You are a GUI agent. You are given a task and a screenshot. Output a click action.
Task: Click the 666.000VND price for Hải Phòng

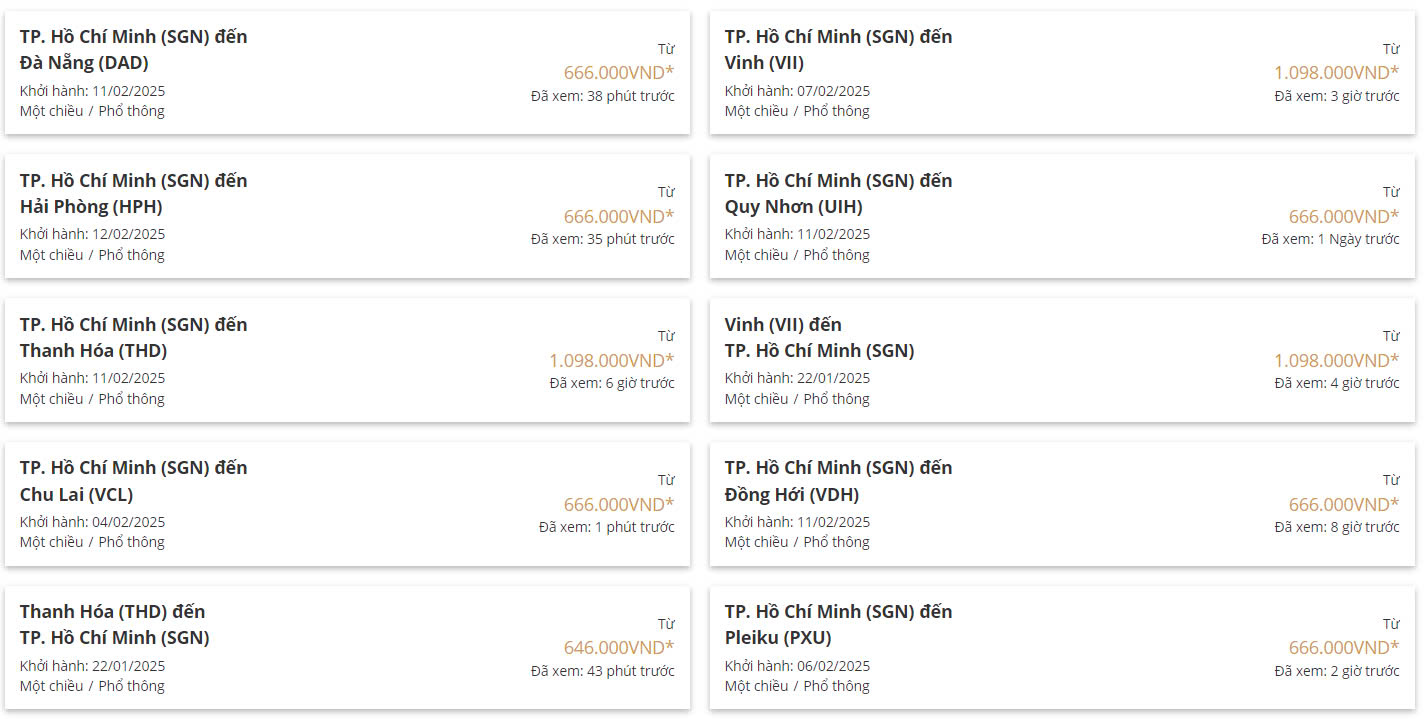(x=619, y=216)
